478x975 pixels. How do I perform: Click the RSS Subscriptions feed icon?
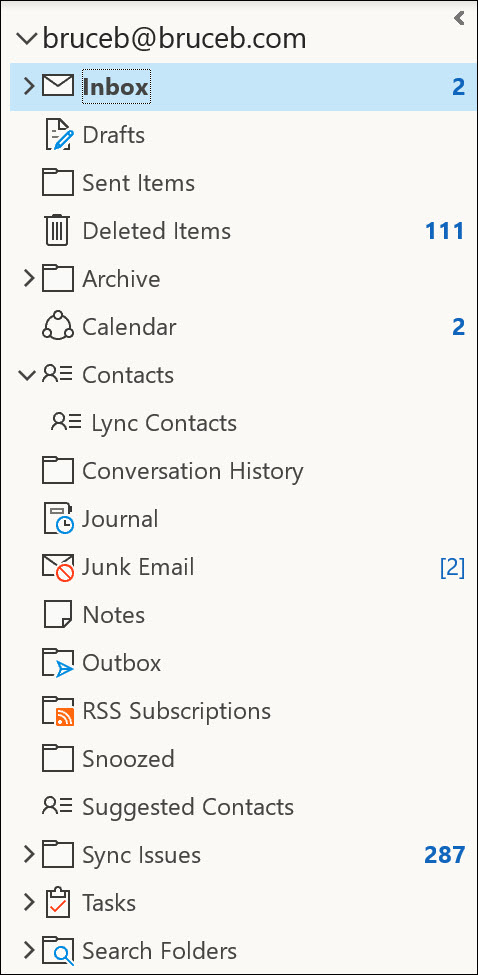pos(58,711)
